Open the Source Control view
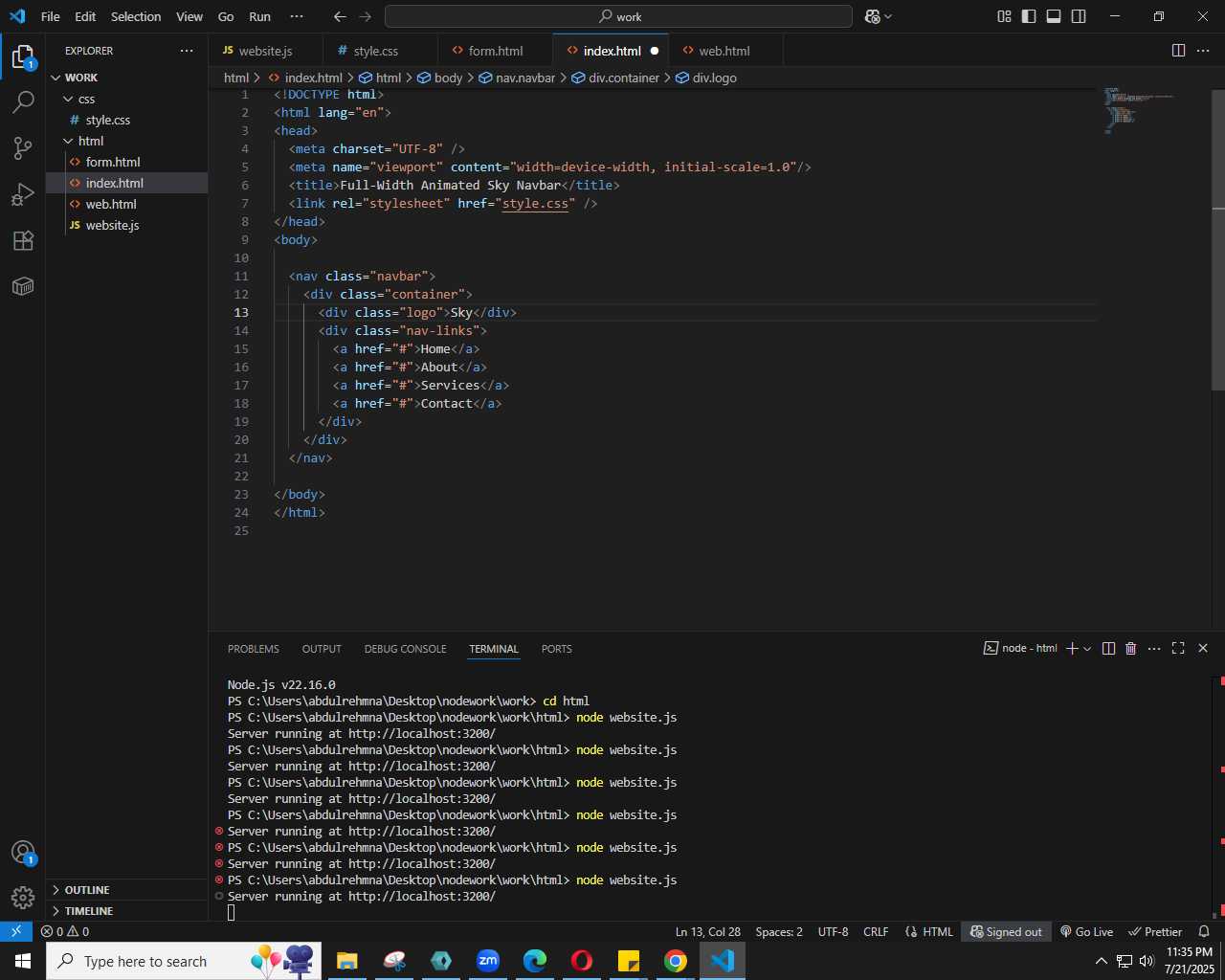This screenshot has width=1225, height=980. [23, 147]
